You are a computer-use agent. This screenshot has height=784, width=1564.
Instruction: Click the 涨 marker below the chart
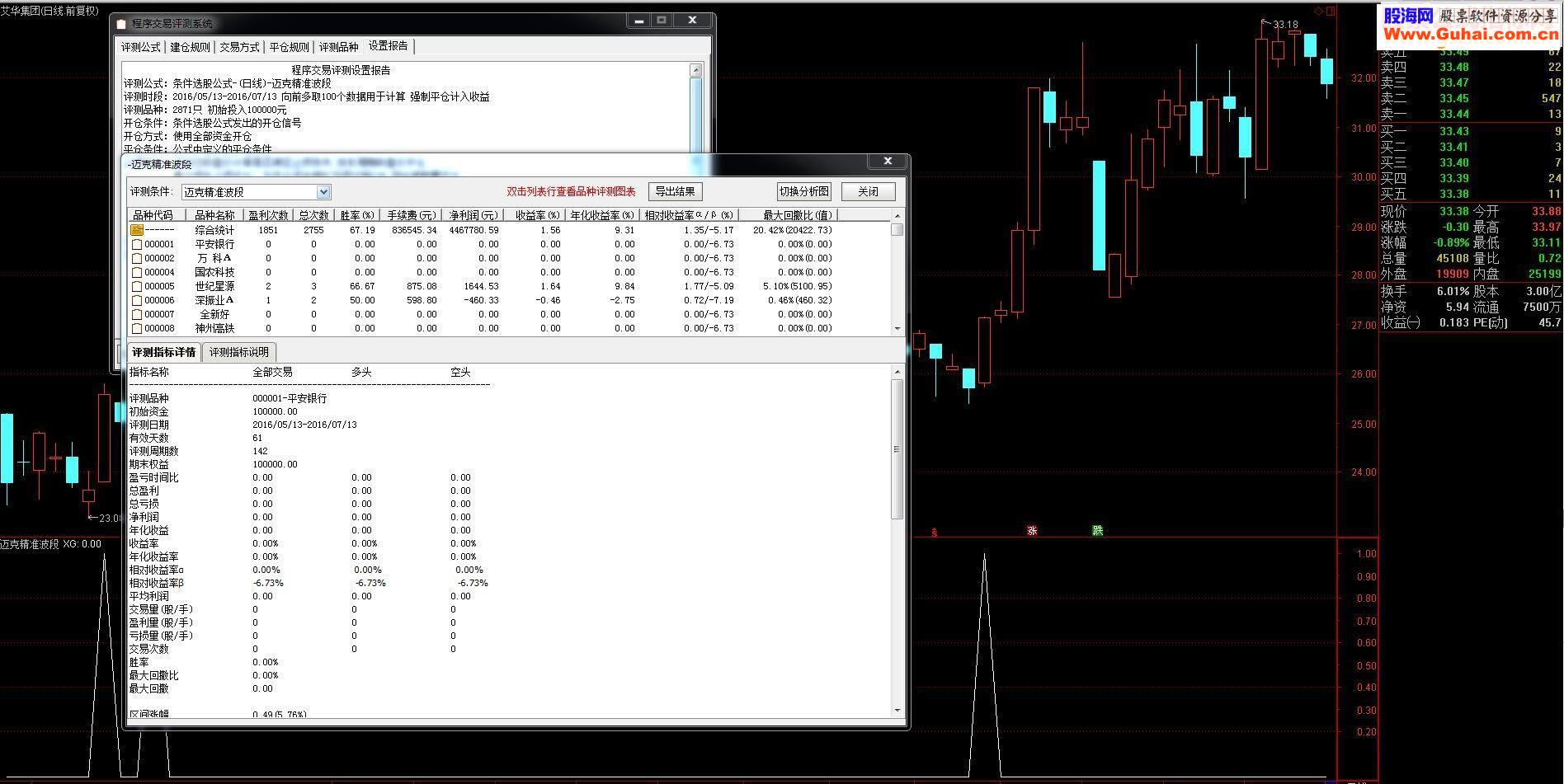tap(1032, 531)
